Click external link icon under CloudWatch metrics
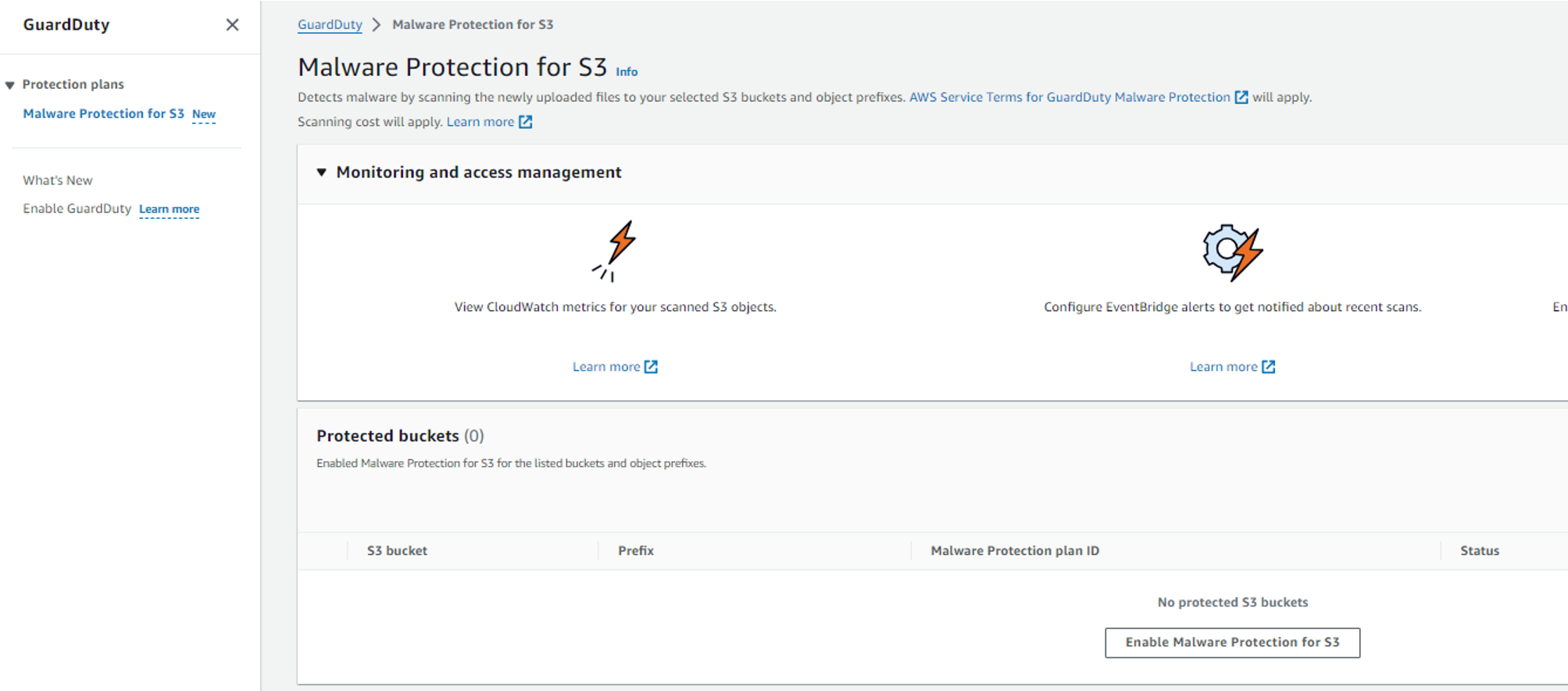1568x691 pixels. pos(651,367)
